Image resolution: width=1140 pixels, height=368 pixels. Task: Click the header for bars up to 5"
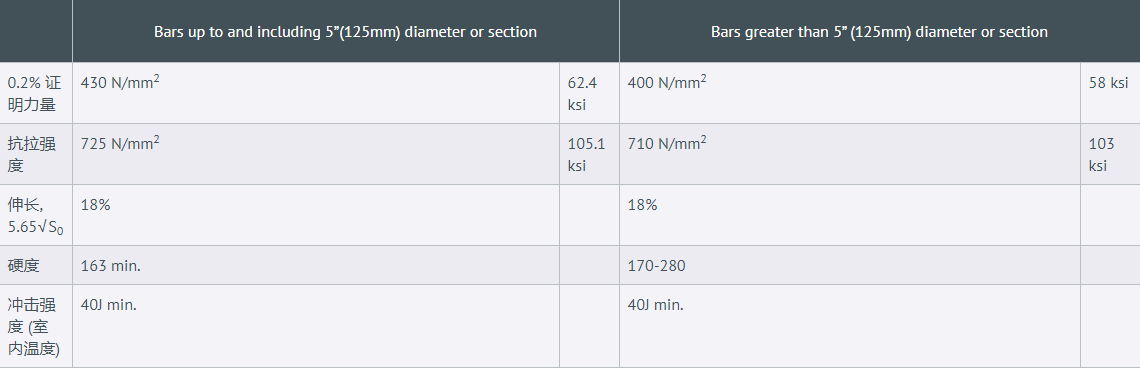tap(345, 31)
